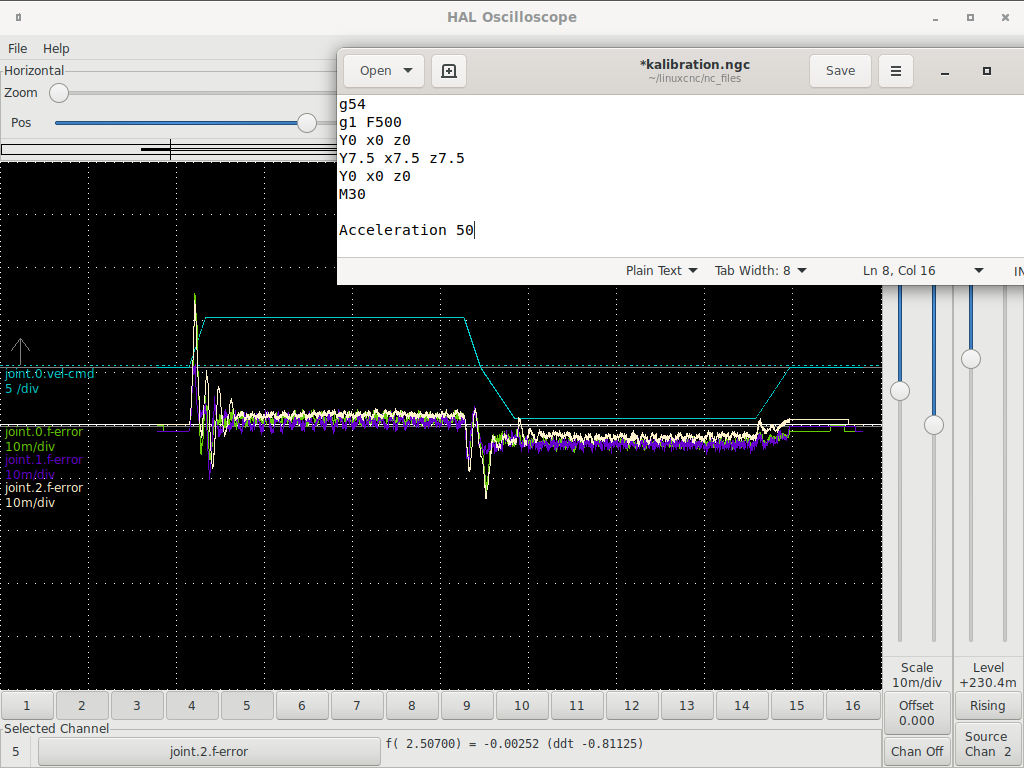The height and width of the screenshot is (768, 1024).
Task: Click the new document icon in text editor
Action: [449, 71]
